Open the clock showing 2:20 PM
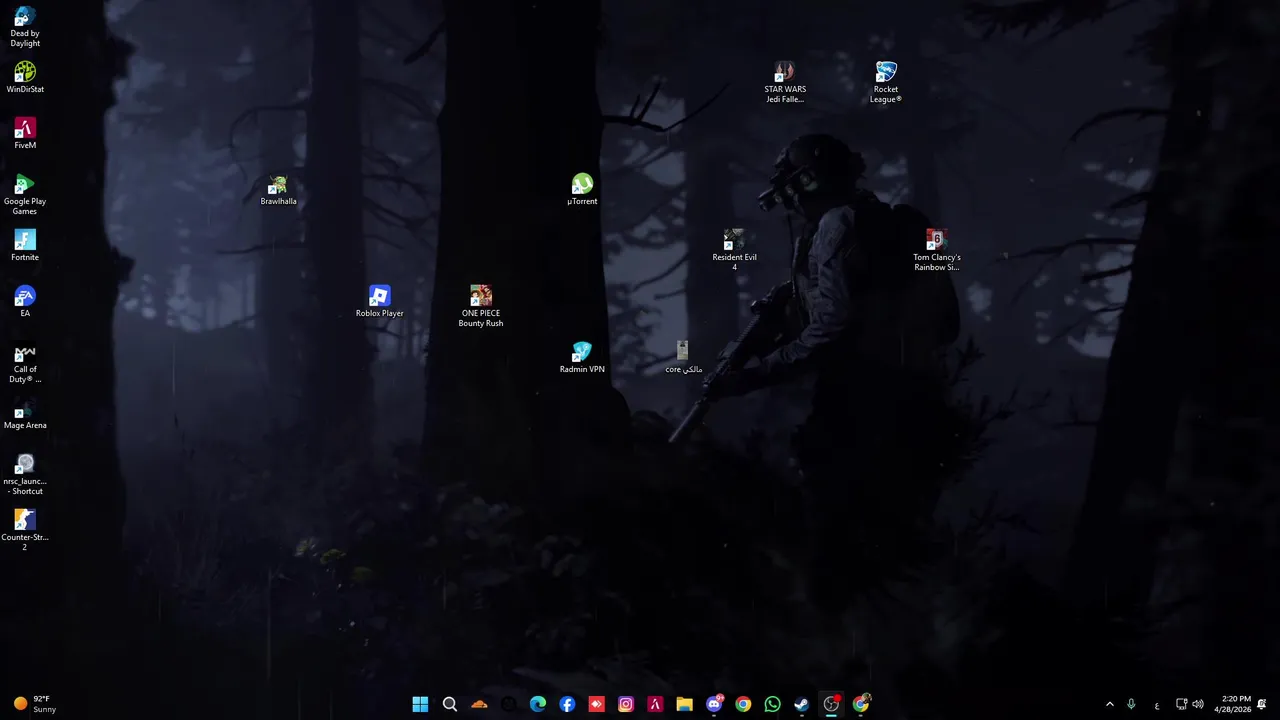This screenshot has height=720, width=1280. (1233, 704)
